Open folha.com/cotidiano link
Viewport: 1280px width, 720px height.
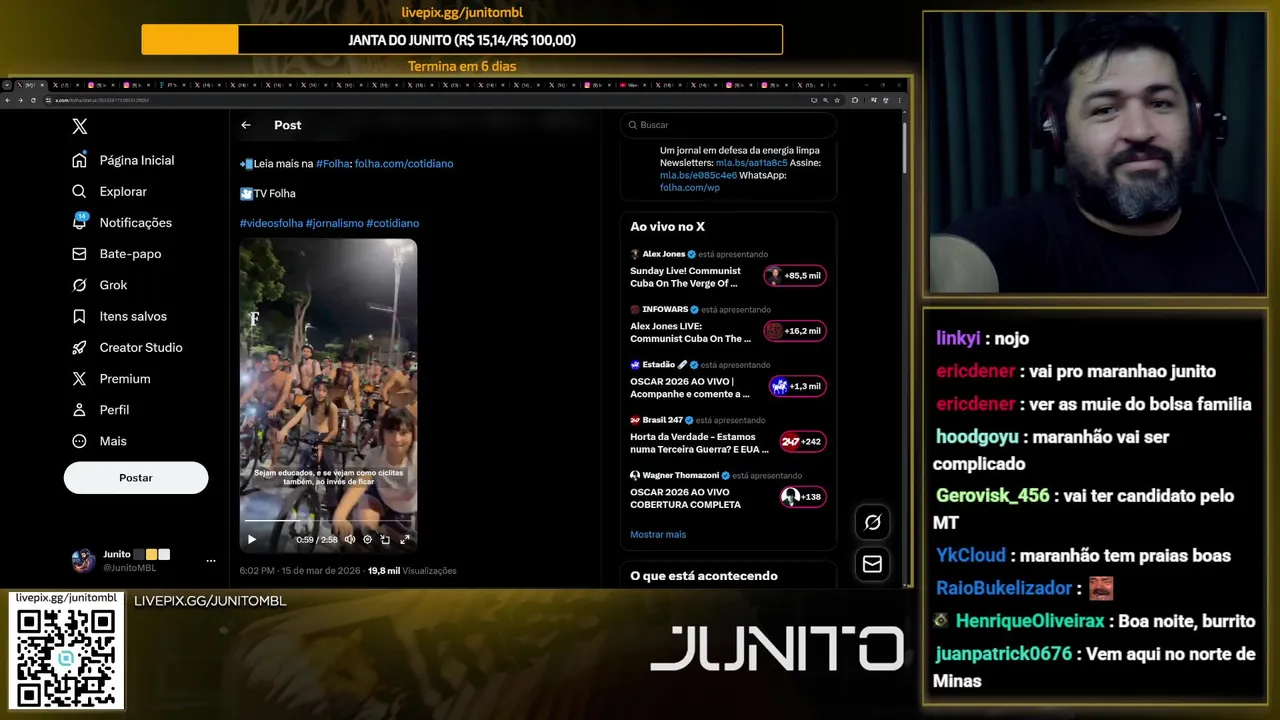[x=404, y=163]
